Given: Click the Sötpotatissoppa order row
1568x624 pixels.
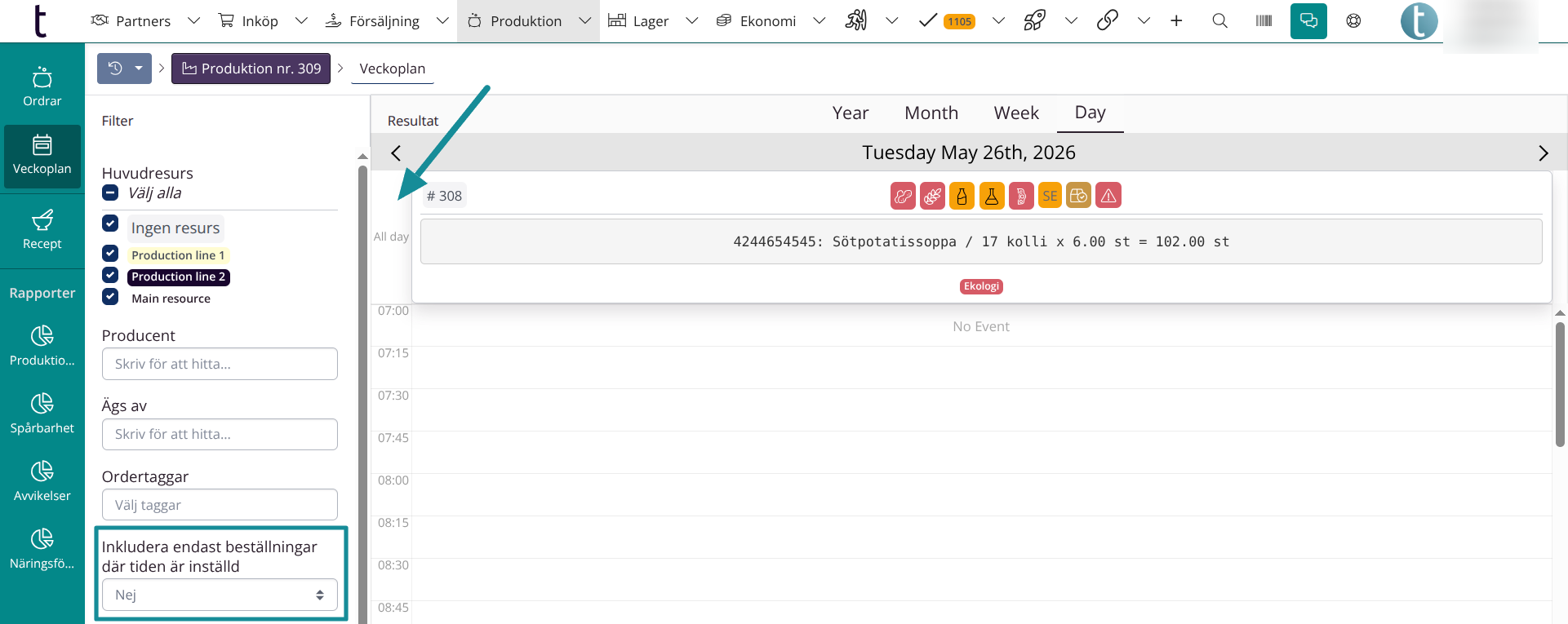Looking at the screenshot, I should click(981, 241).
